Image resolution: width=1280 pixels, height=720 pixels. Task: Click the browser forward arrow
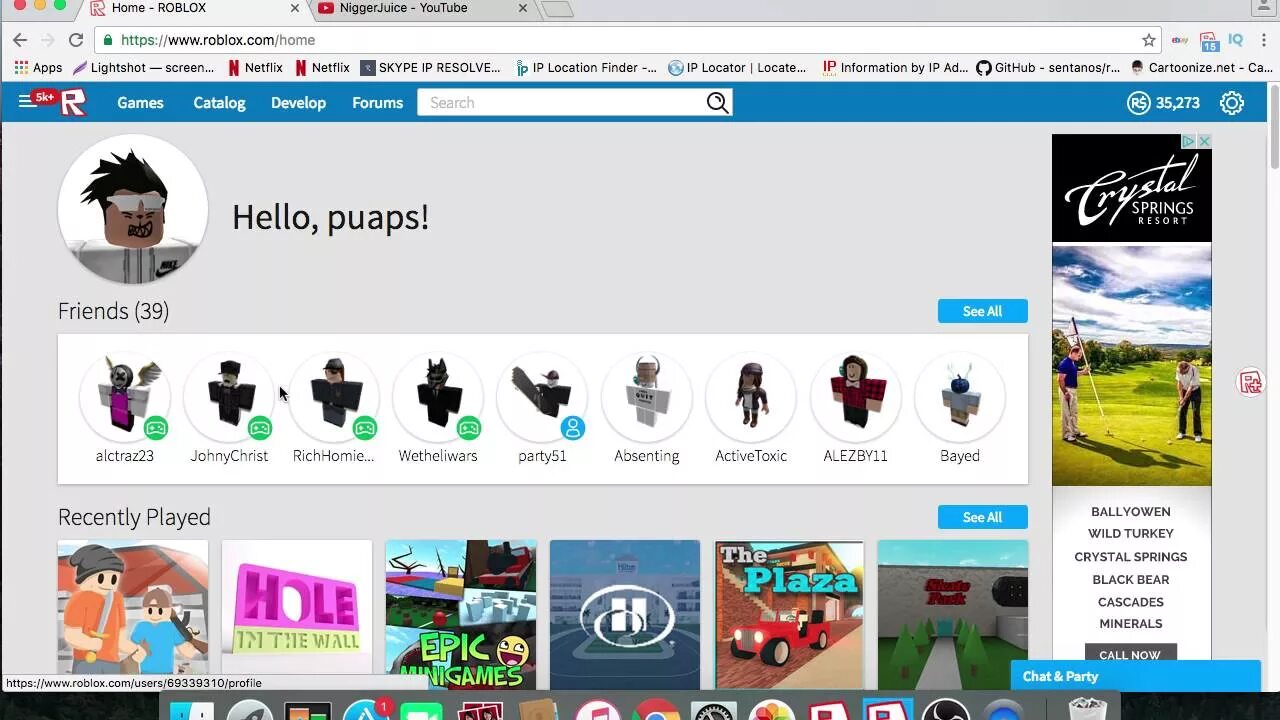pos(47,40)
